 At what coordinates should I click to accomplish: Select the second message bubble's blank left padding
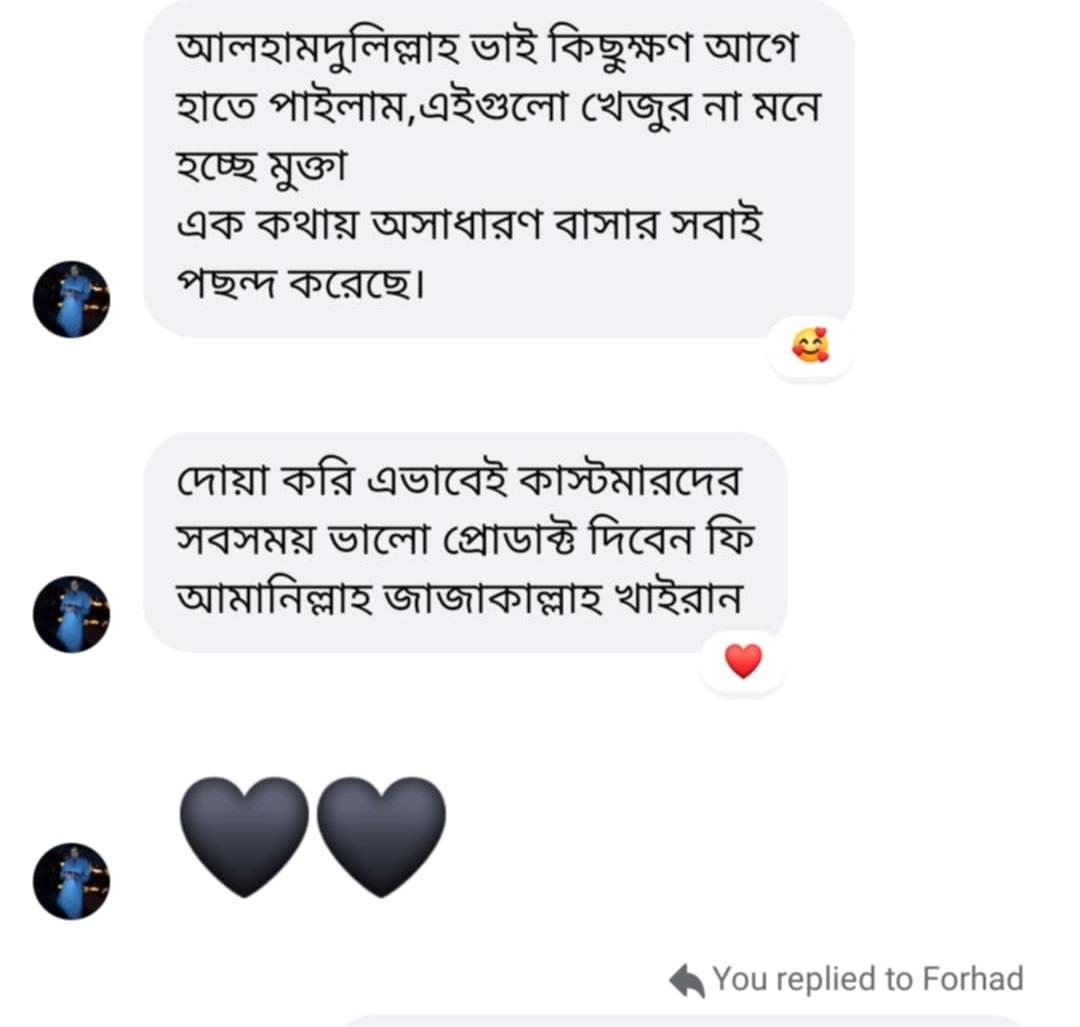click(x=160, y=540)
